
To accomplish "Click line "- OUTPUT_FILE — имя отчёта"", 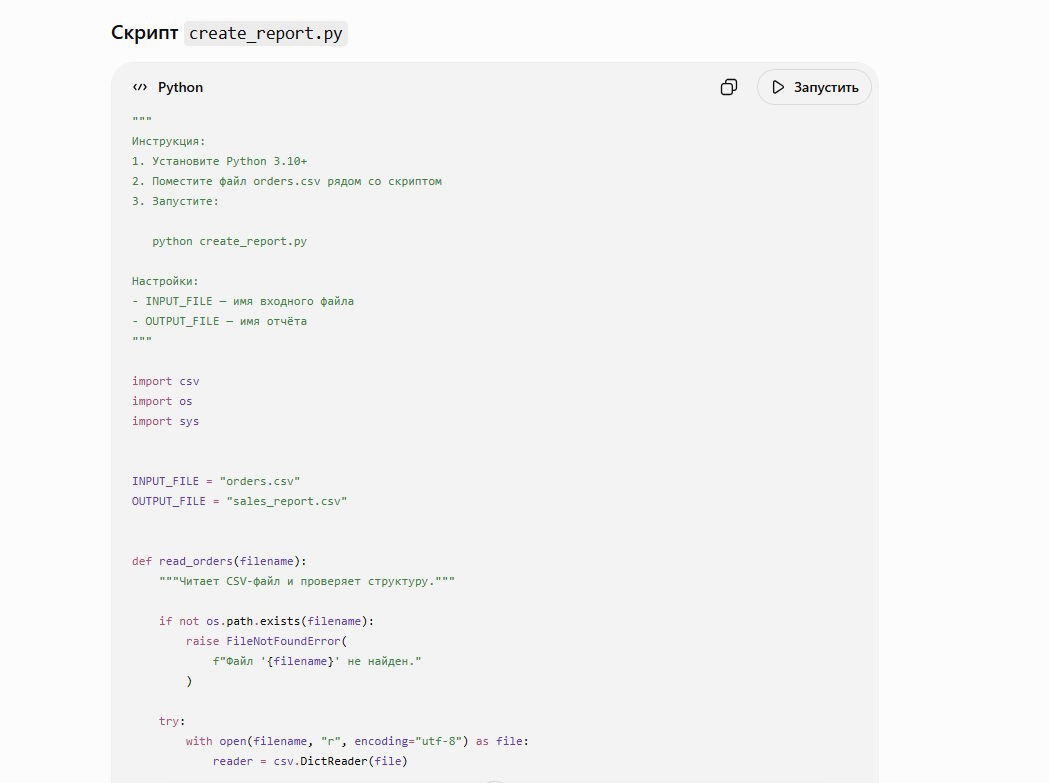I will [219, 321].
